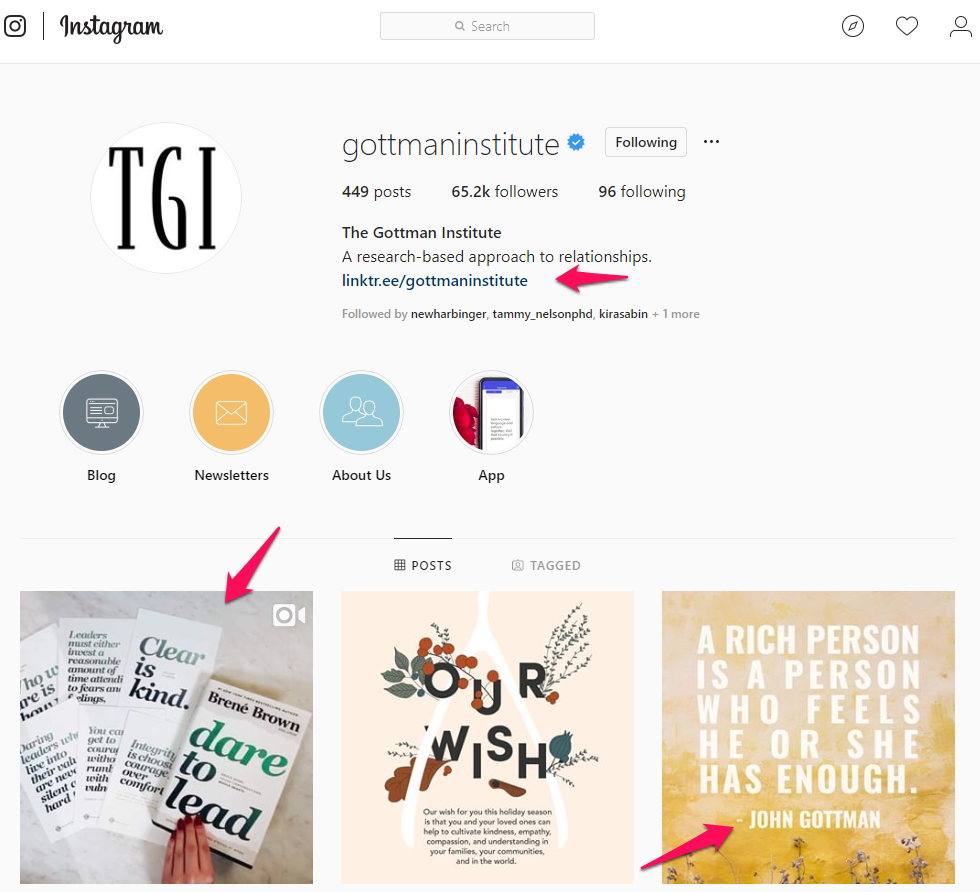Expand the '+ 1 more' followers list
Image resolution: width=980 pixels, height=892 pixels.
[x=676, y=314]
